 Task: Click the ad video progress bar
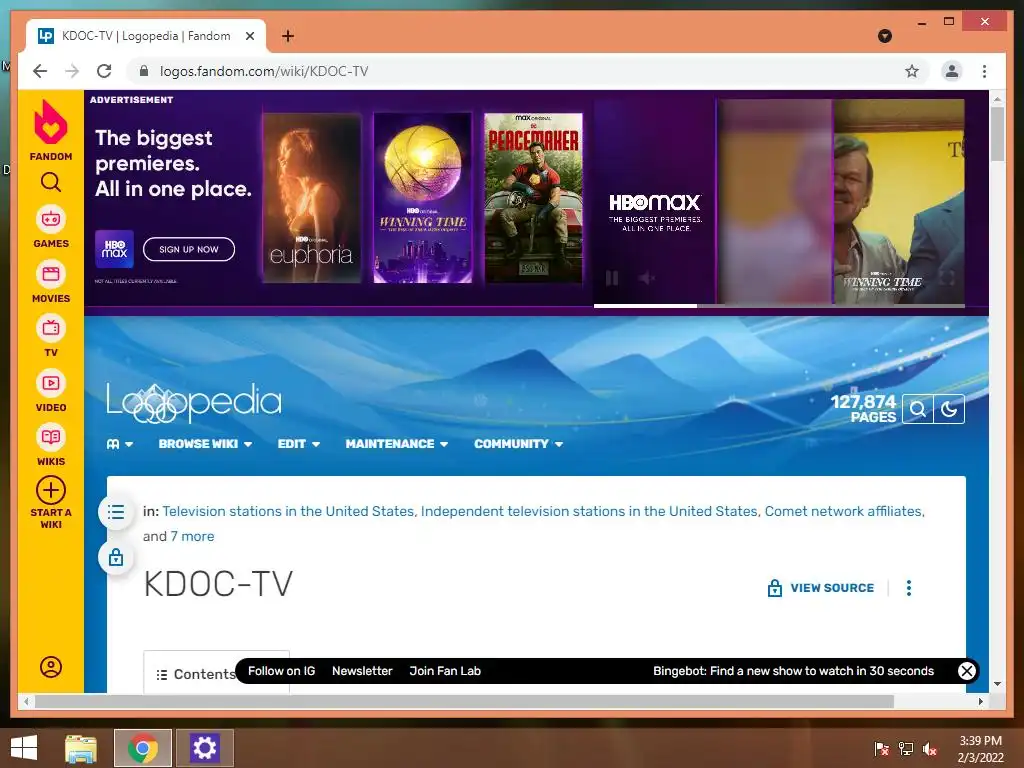779,305
